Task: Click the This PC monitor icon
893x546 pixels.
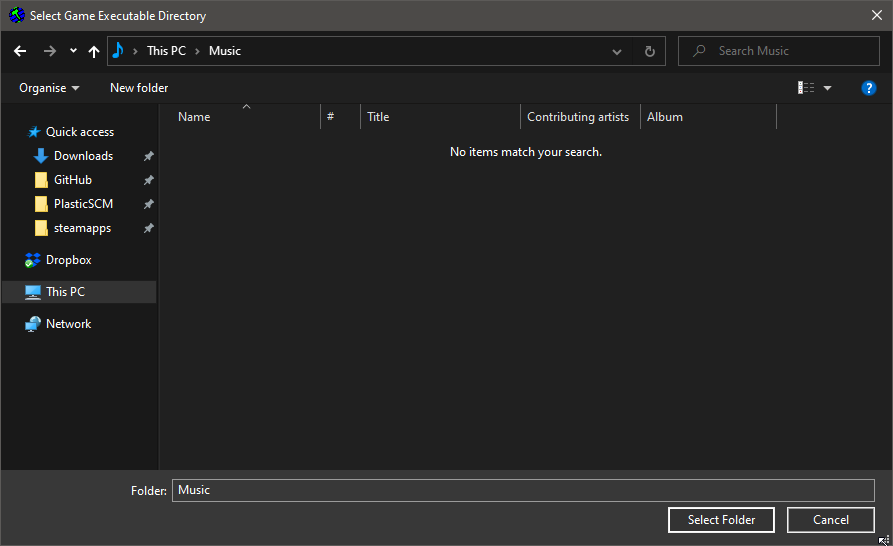Action: coord(32,293)
